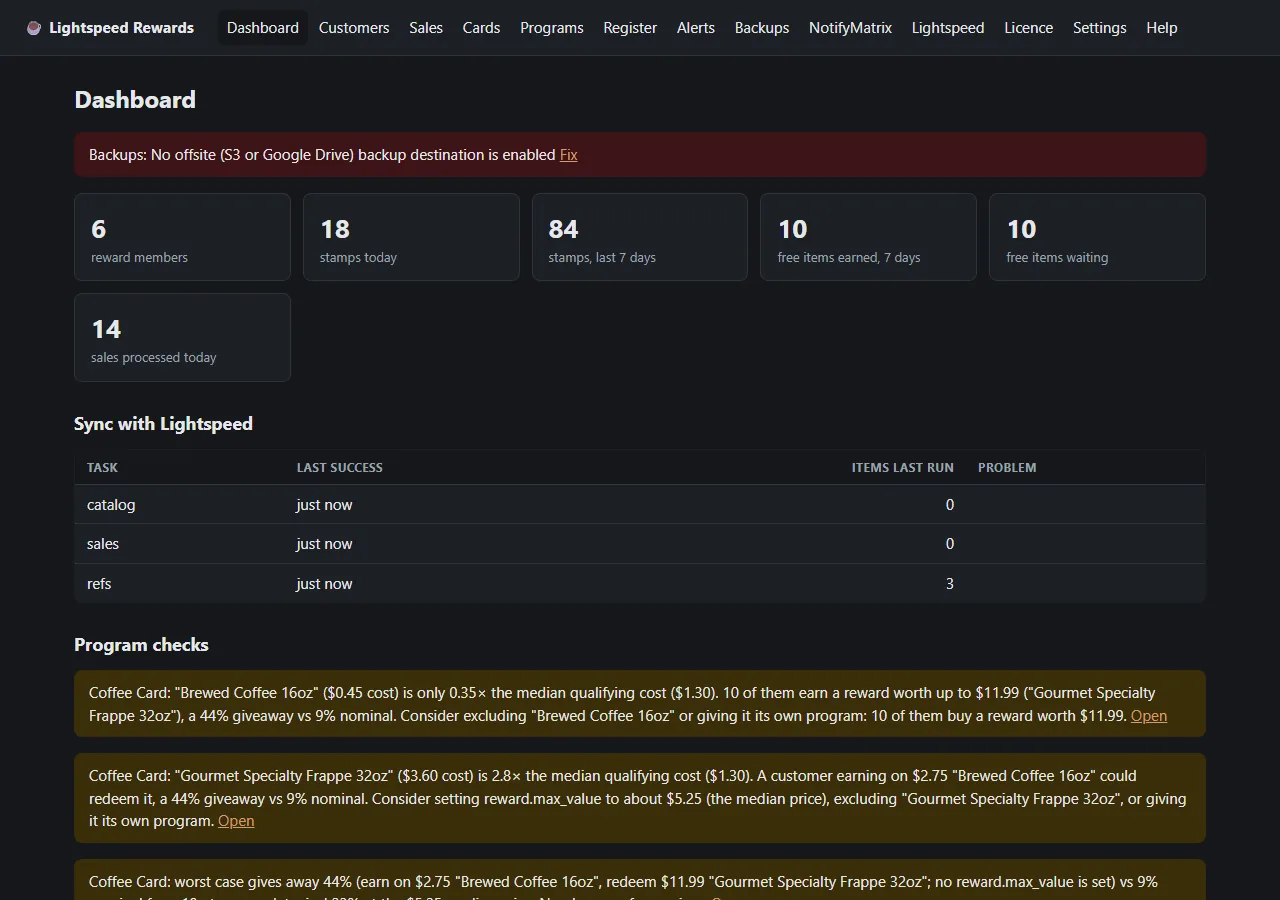Click the LAST SUCCESS column header
1280x900 pixels.
click(340, 468)
